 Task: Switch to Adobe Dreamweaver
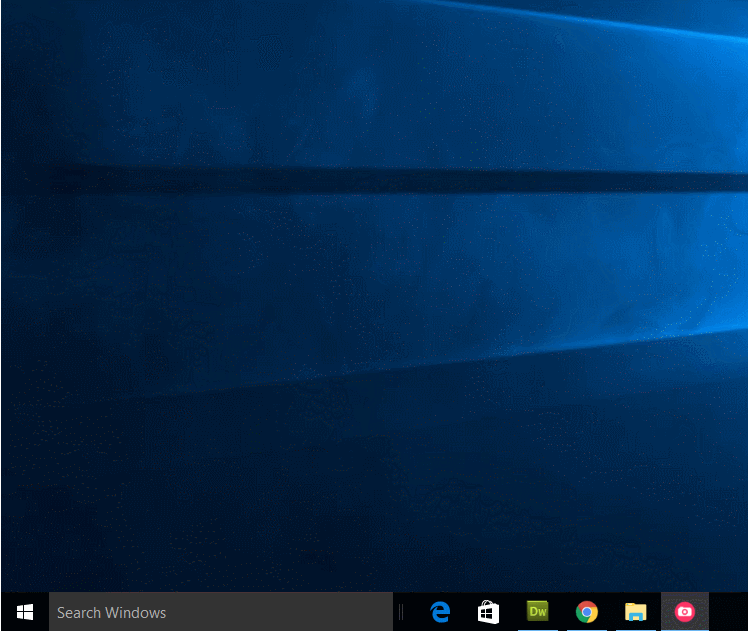click(x=538, y=612)
